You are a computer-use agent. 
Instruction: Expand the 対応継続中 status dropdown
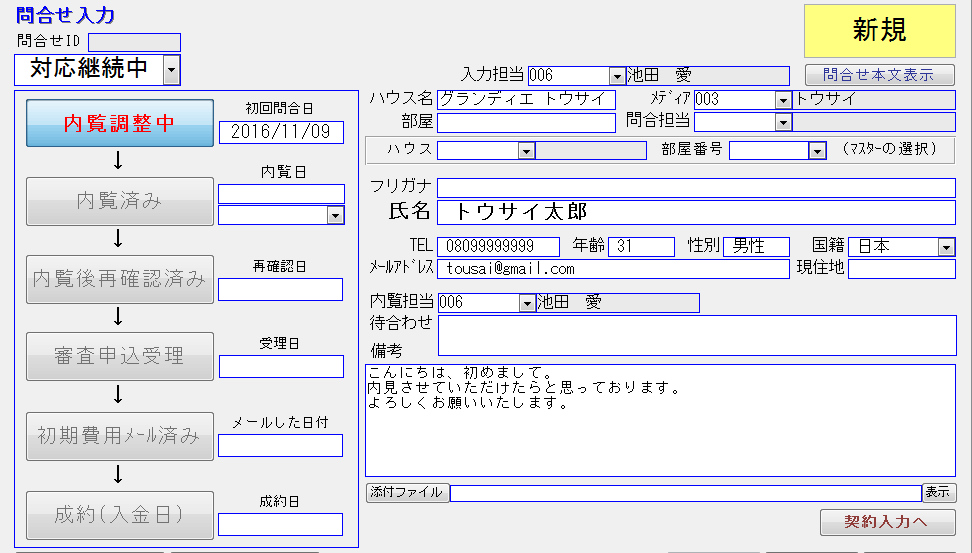point(171,70)
